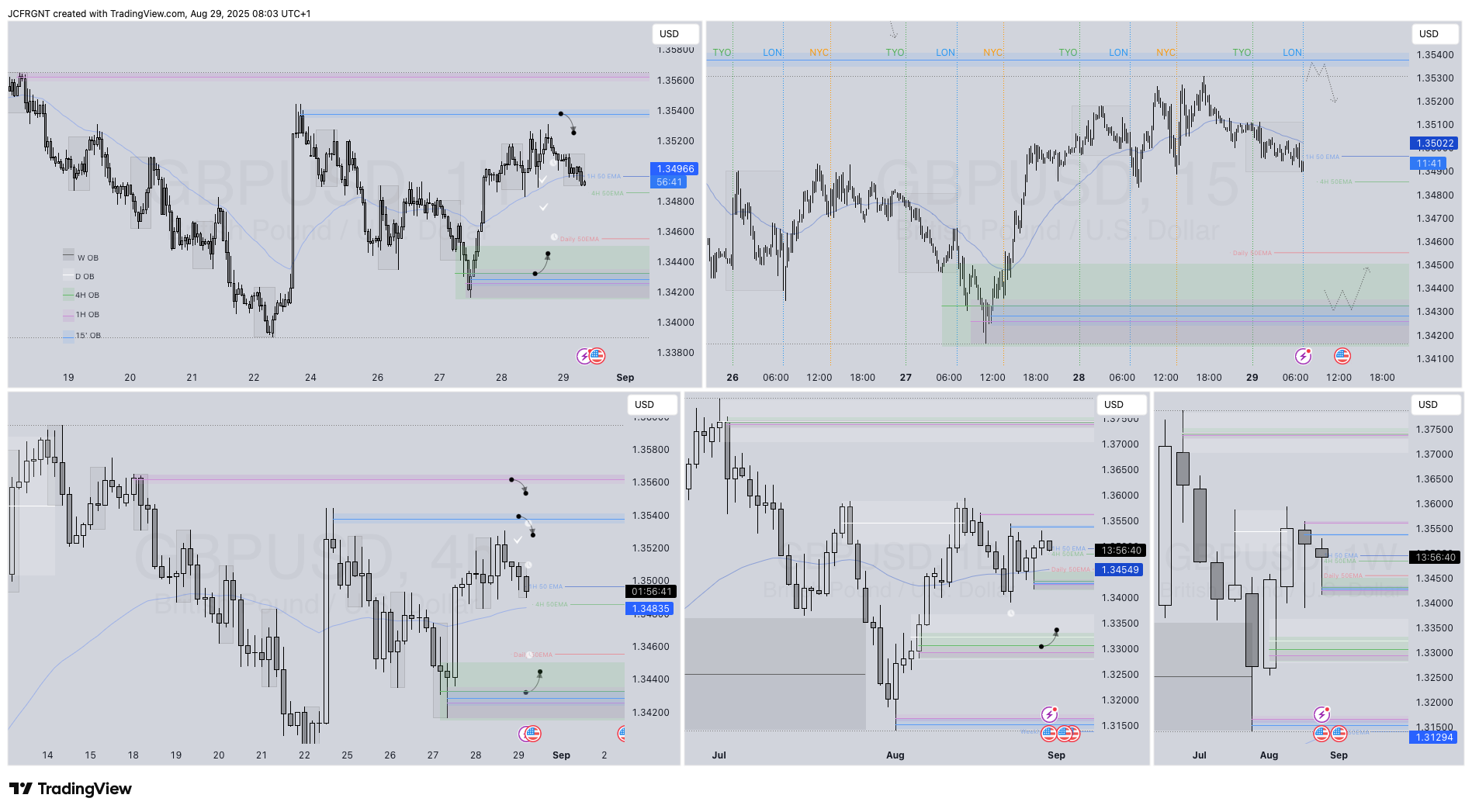Viewport: 1472px width, 812px height.
Task: Click the lightning event icon on weekly chart
Action: point(1321,714)
